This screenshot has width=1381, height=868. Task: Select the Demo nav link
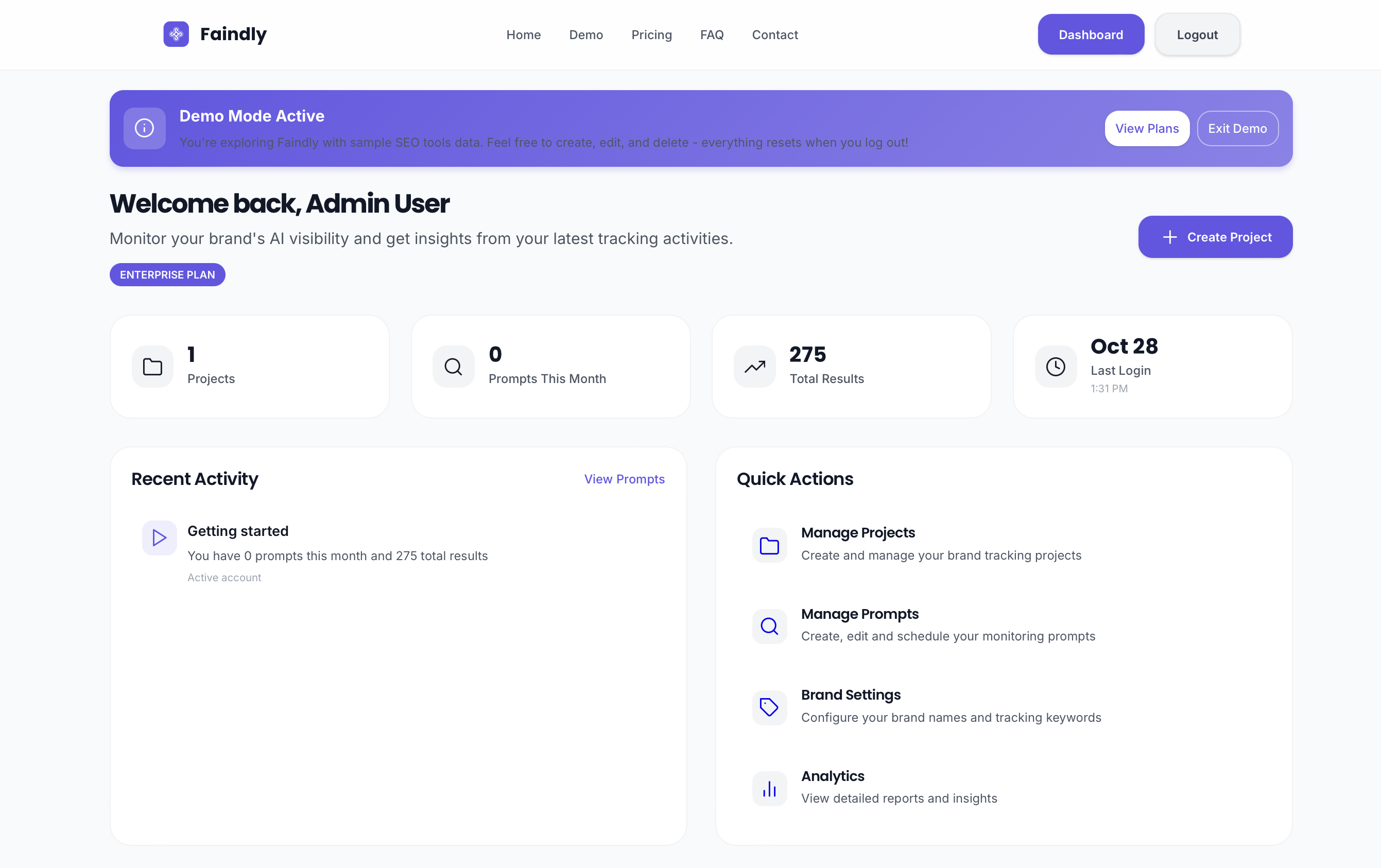coord(585,35)
